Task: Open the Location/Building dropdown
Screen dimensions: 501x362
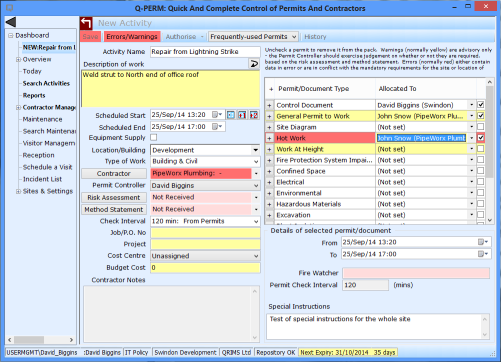Action: coord(256,150)
